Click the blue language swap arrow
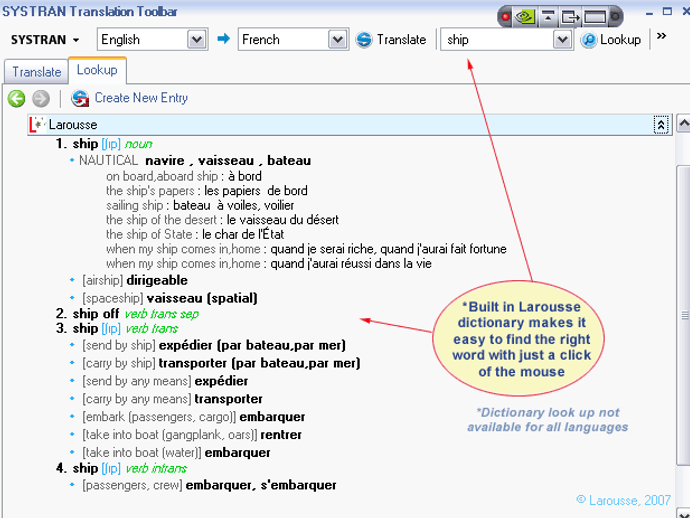690x518 pixels. pos(224,39)
